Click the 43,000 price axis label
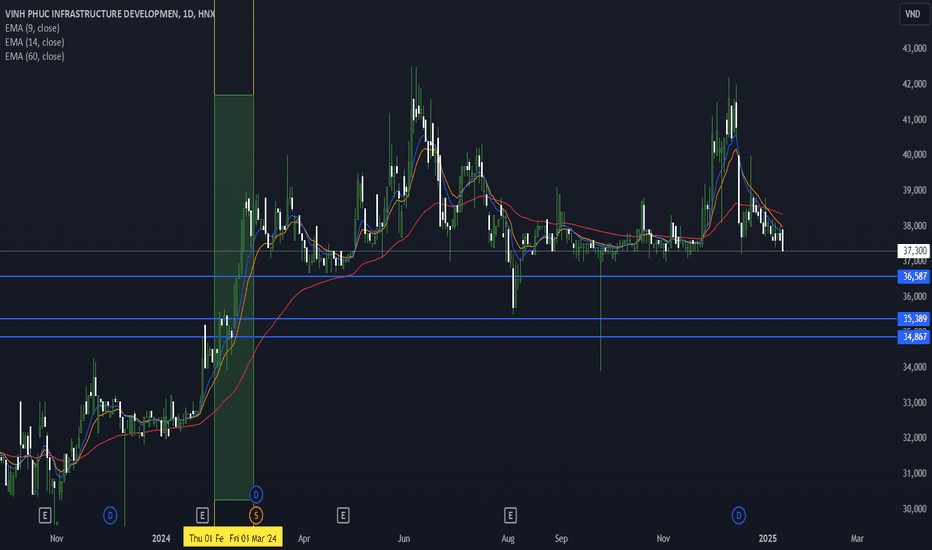 pyautogui.click(x=914, y=49)
